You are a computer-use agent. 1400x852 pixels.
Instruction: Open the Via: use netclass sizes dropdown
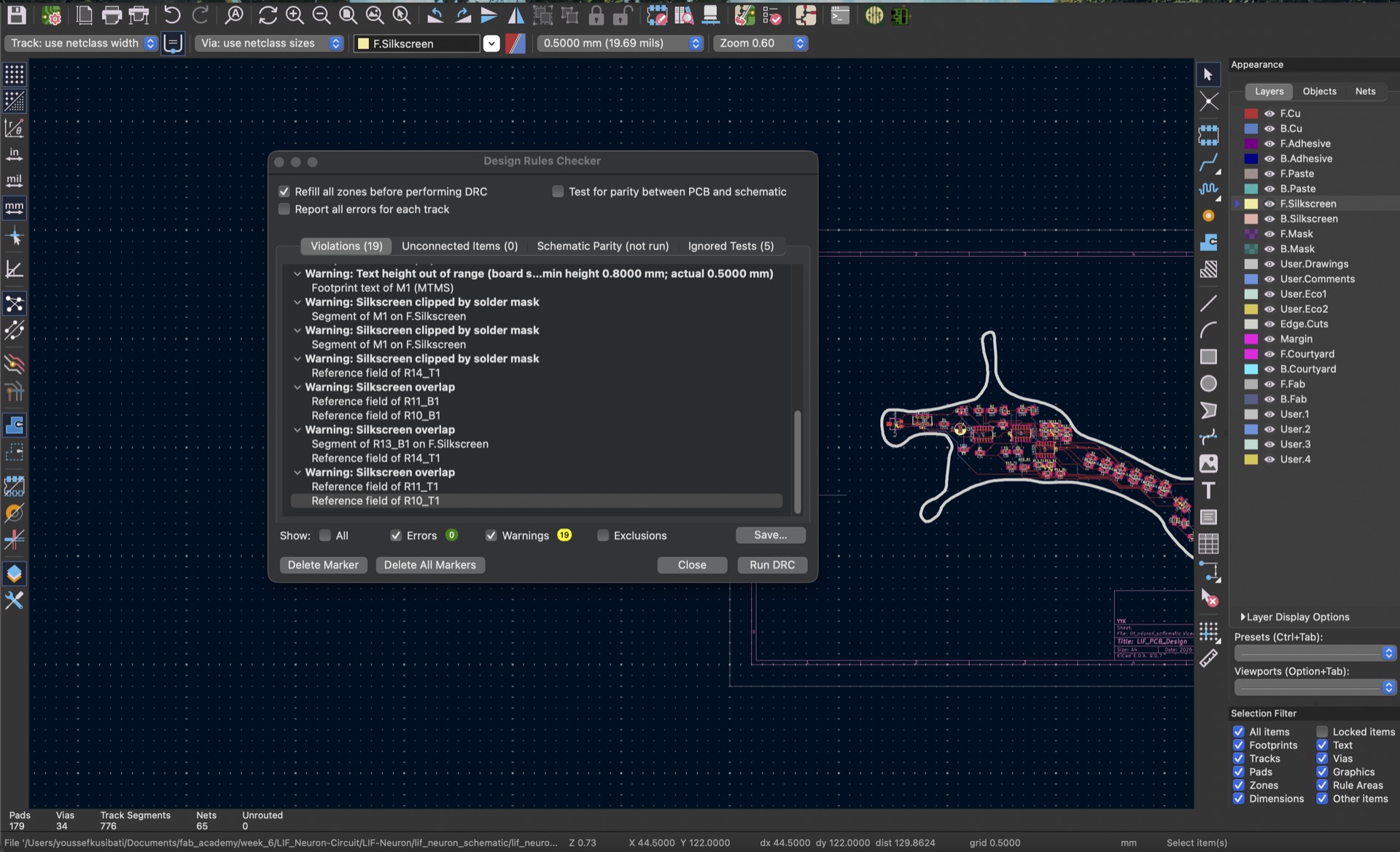(335, 43)
